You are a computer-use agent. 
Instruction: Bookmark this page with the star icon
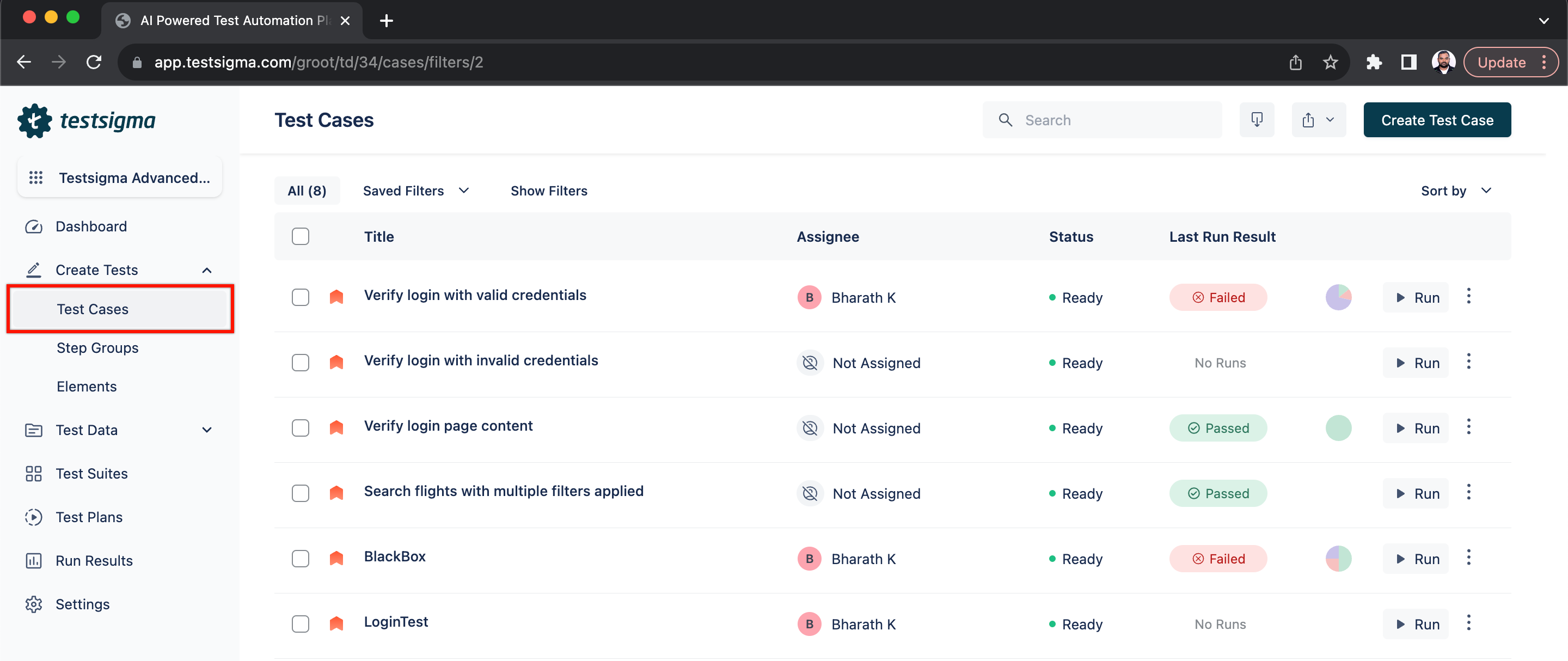tap(1330, 62)
